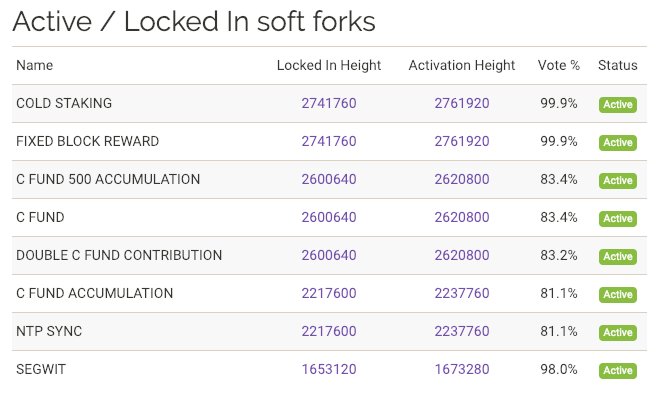Screen dimensions: 658x394
Task: Select the DOUBLE C FUND CONTRIBUTION name cell
Action: 119,255
